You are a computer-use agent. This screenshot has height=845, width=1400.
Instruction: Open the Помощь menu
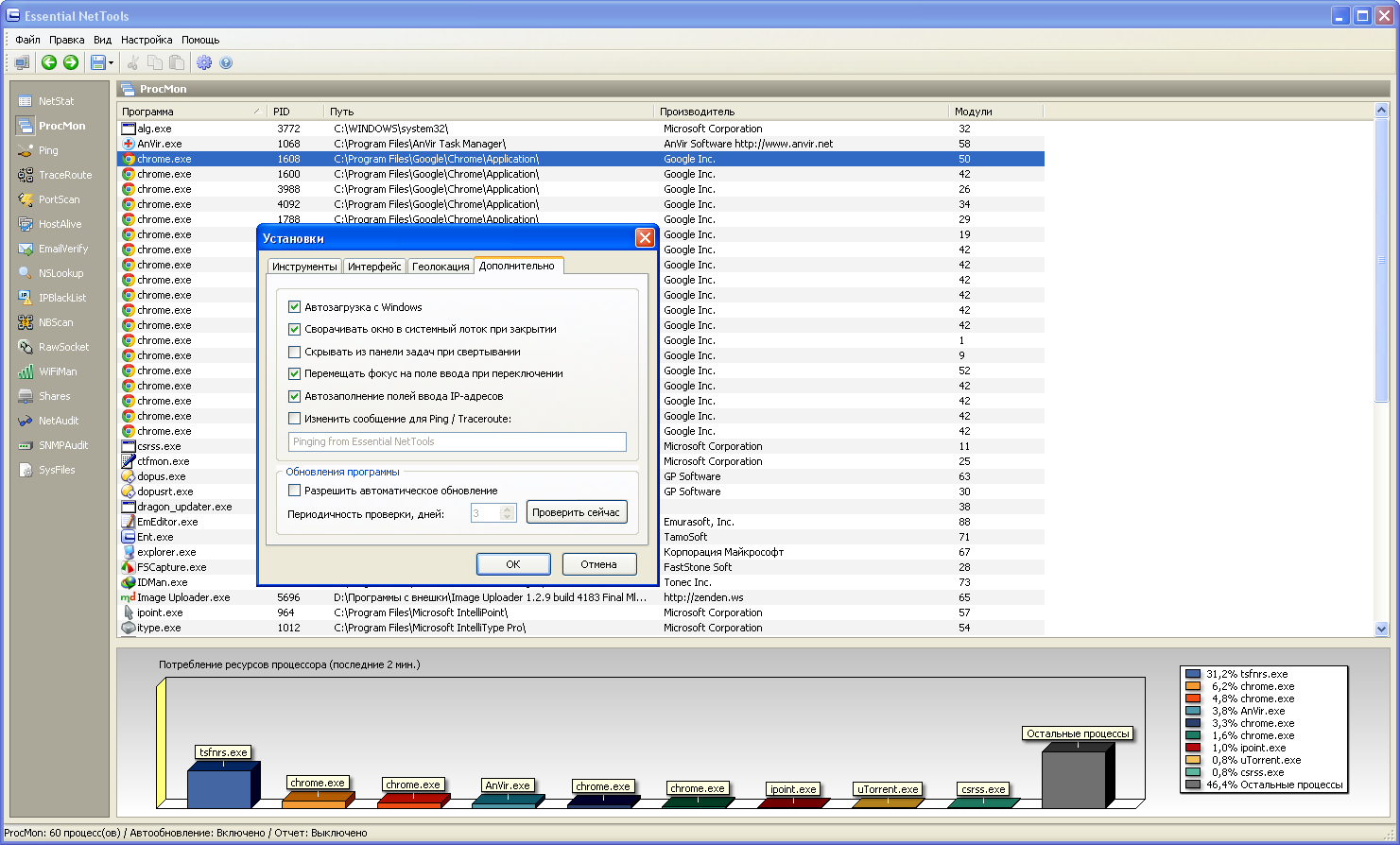pos(200,40)
